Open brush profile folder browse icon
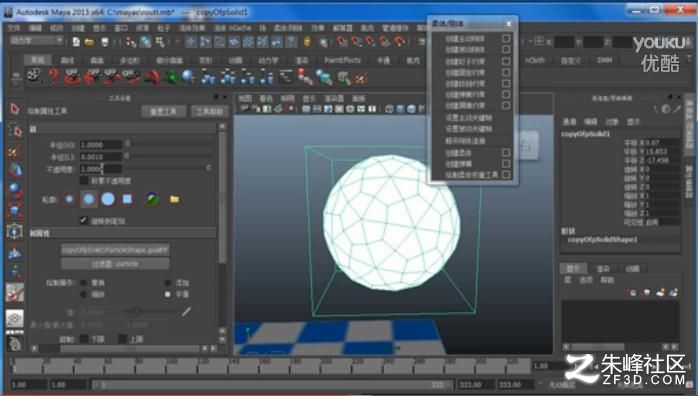Viewport: 698px width, 396px height. [x=174, y=199]
